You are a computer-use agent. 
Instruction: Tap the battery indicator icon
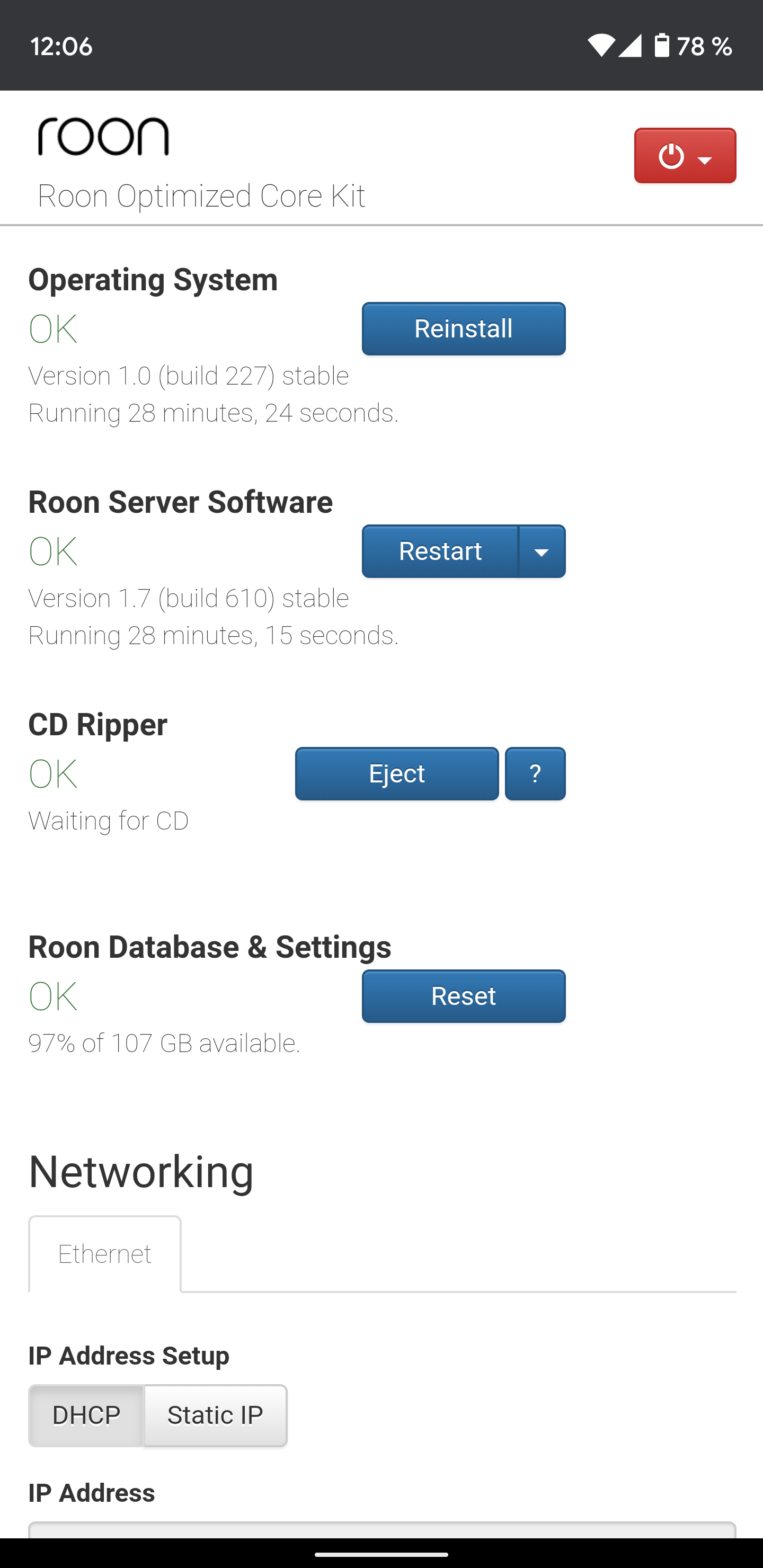[x=662, y=46]
